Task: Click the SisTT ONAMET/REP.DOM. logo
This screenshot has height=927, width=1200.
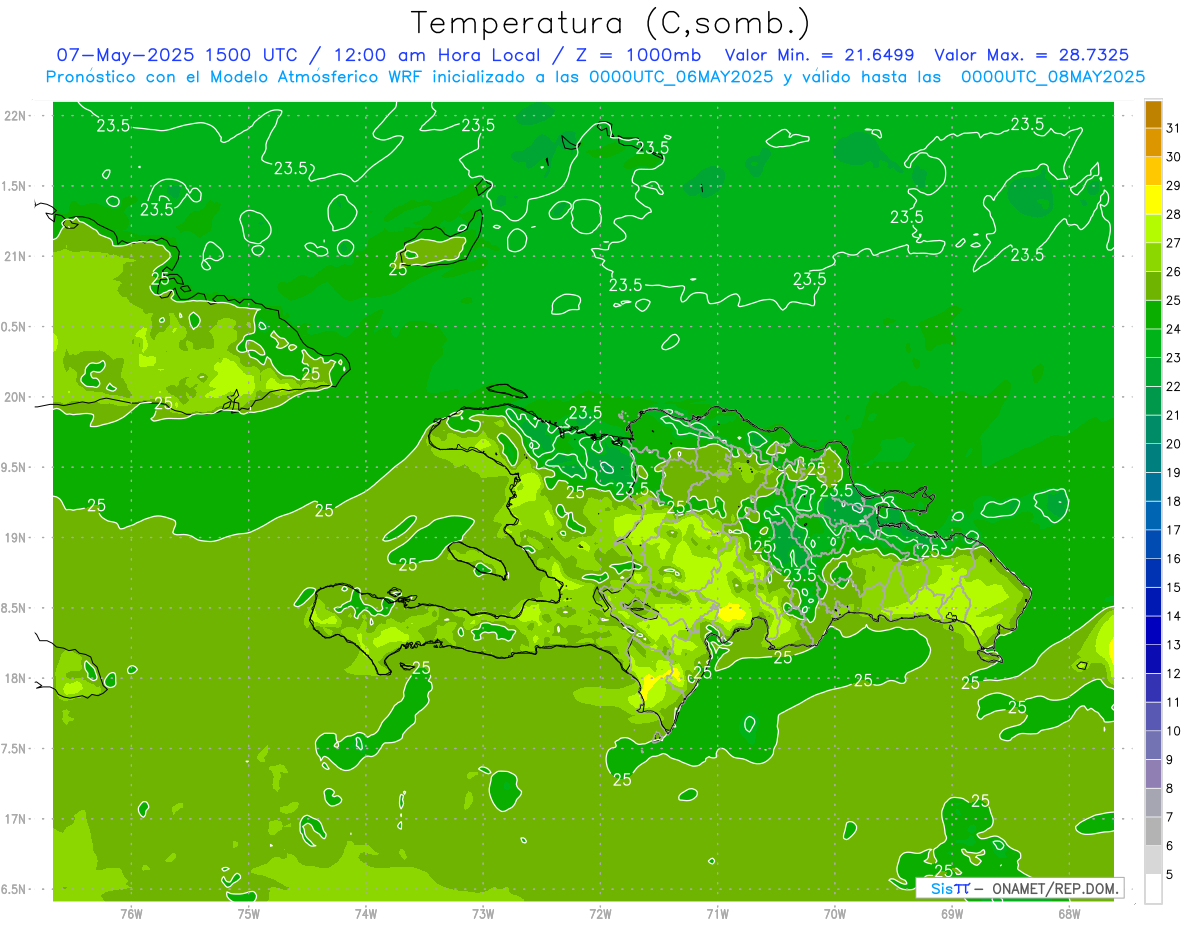Action: point(1019,888)
